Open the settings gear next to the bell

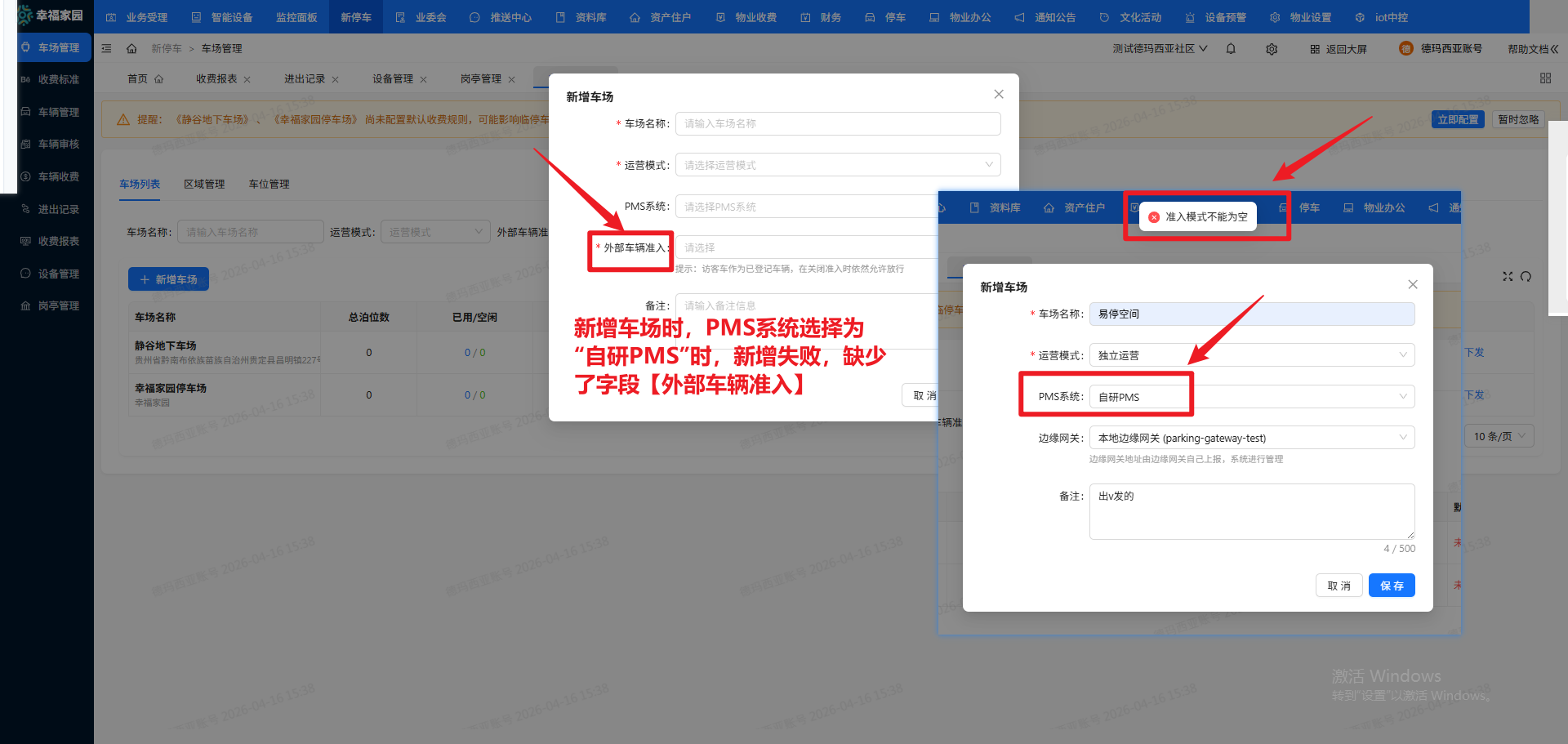(x=1272, y=48)
